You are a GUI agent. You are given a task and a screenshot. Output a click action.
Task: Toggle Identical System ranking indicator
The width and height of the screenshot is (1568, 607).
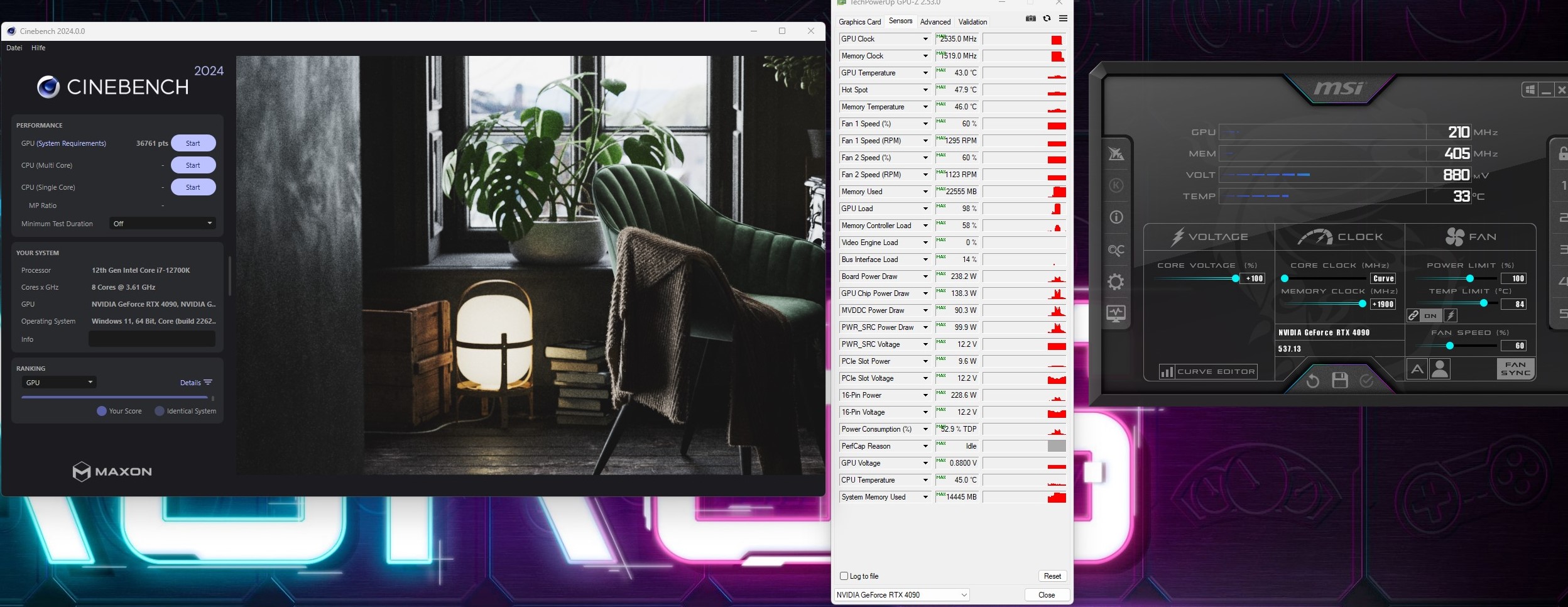[x=159, y=411]
